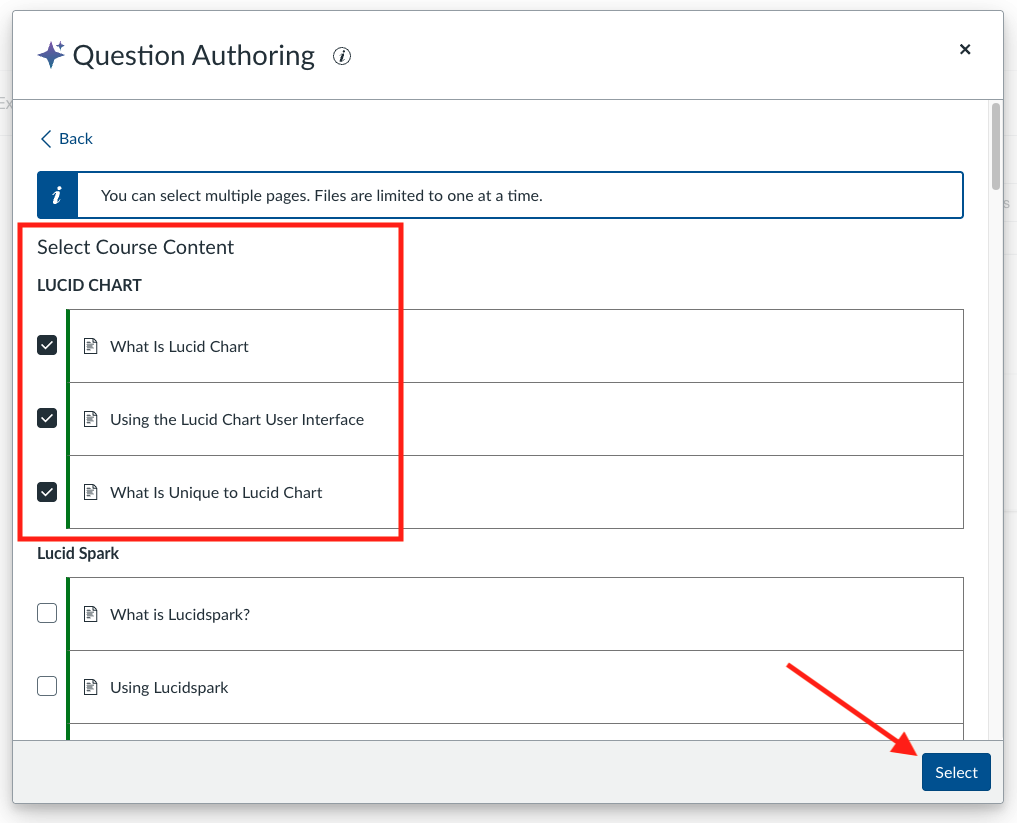Image resolution: width=1017 pixels, height=823 pixels.
Task: Go back using the Back link
Action: pos(66,139)
